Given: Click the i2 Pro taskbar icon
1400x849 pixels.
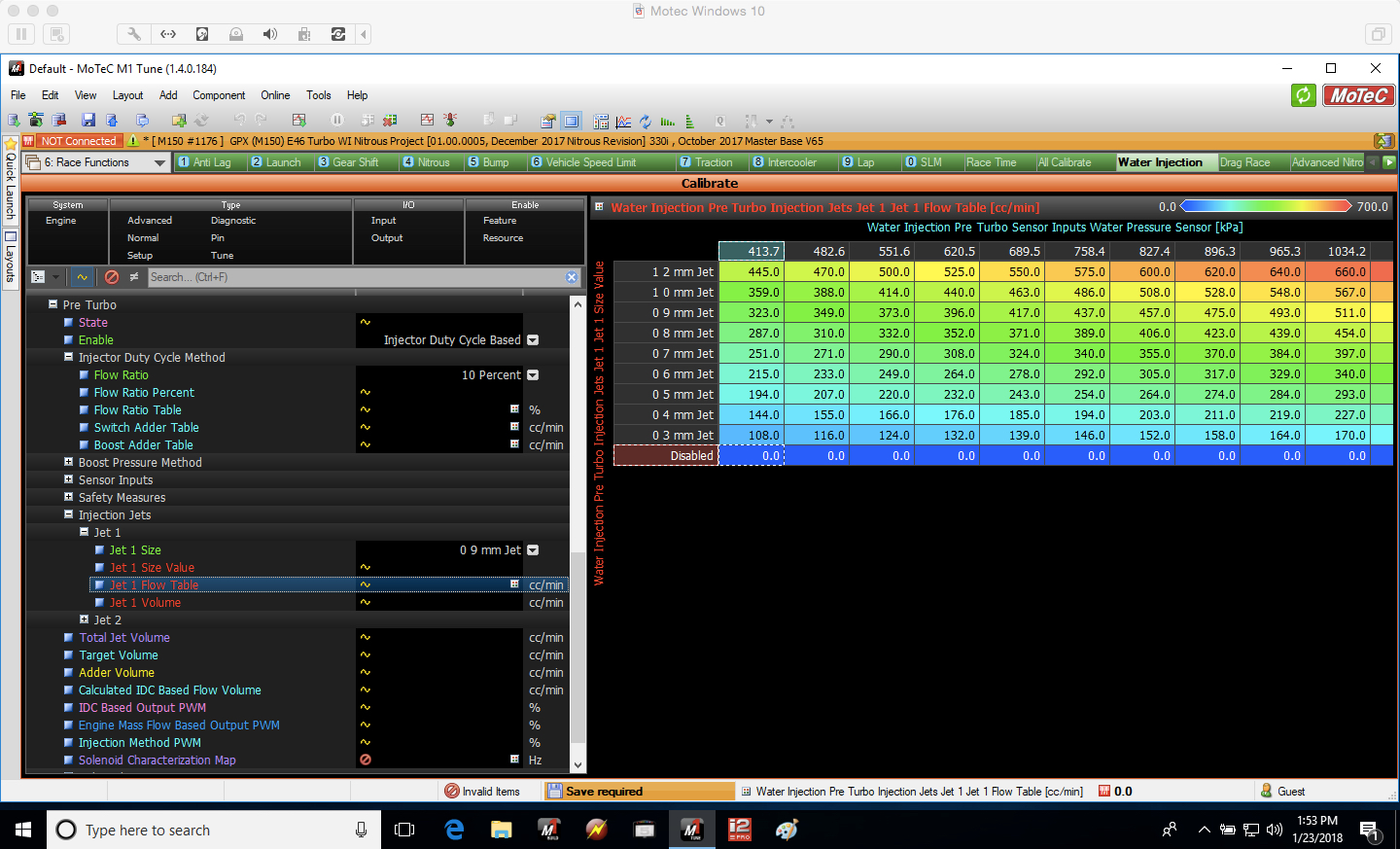Looking at the screenshot, I should pyautogui.click(x=740, y=830).
